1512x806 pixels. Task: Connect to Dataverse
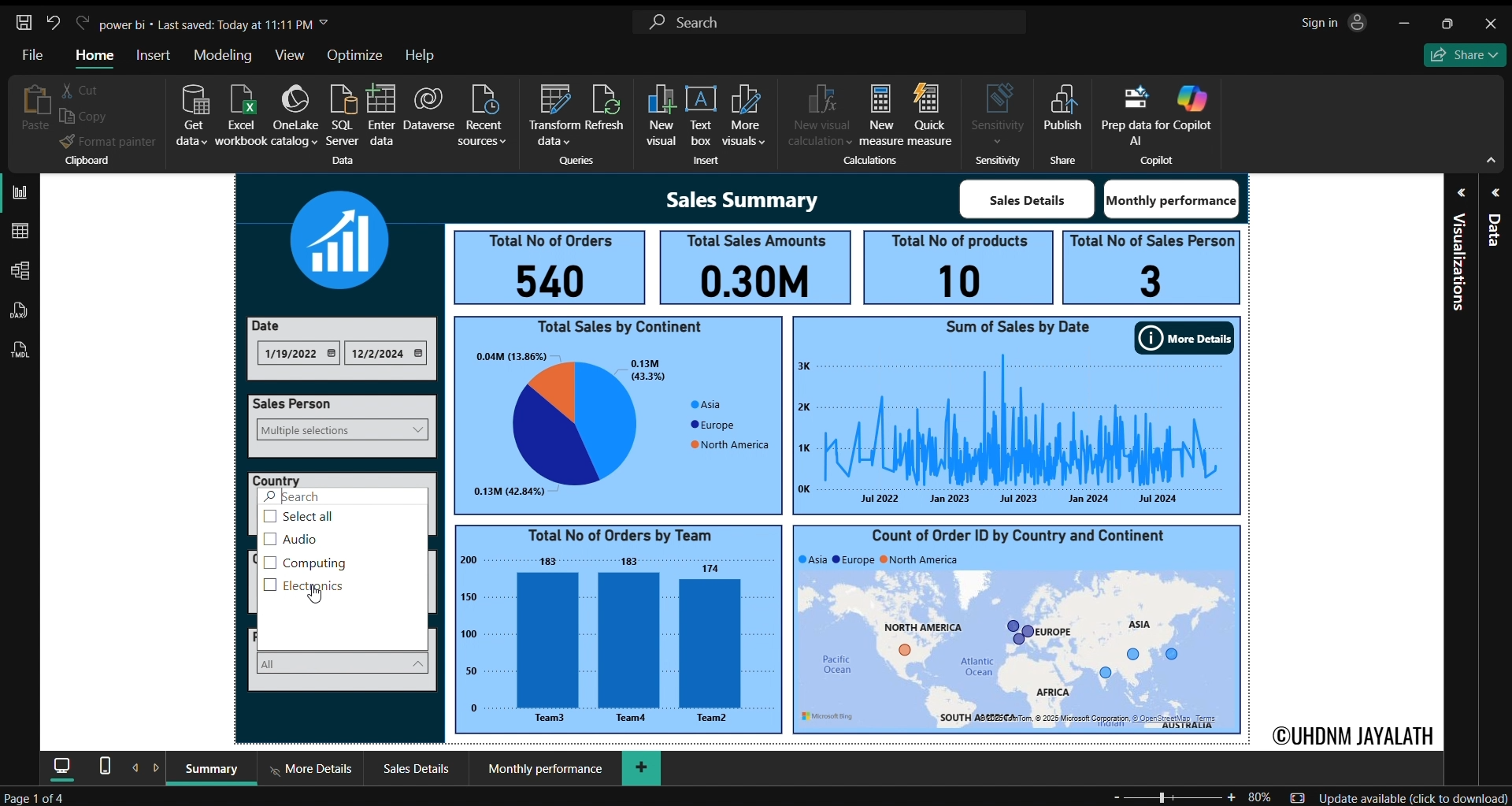pyautogui.click(x=430, y=110)
